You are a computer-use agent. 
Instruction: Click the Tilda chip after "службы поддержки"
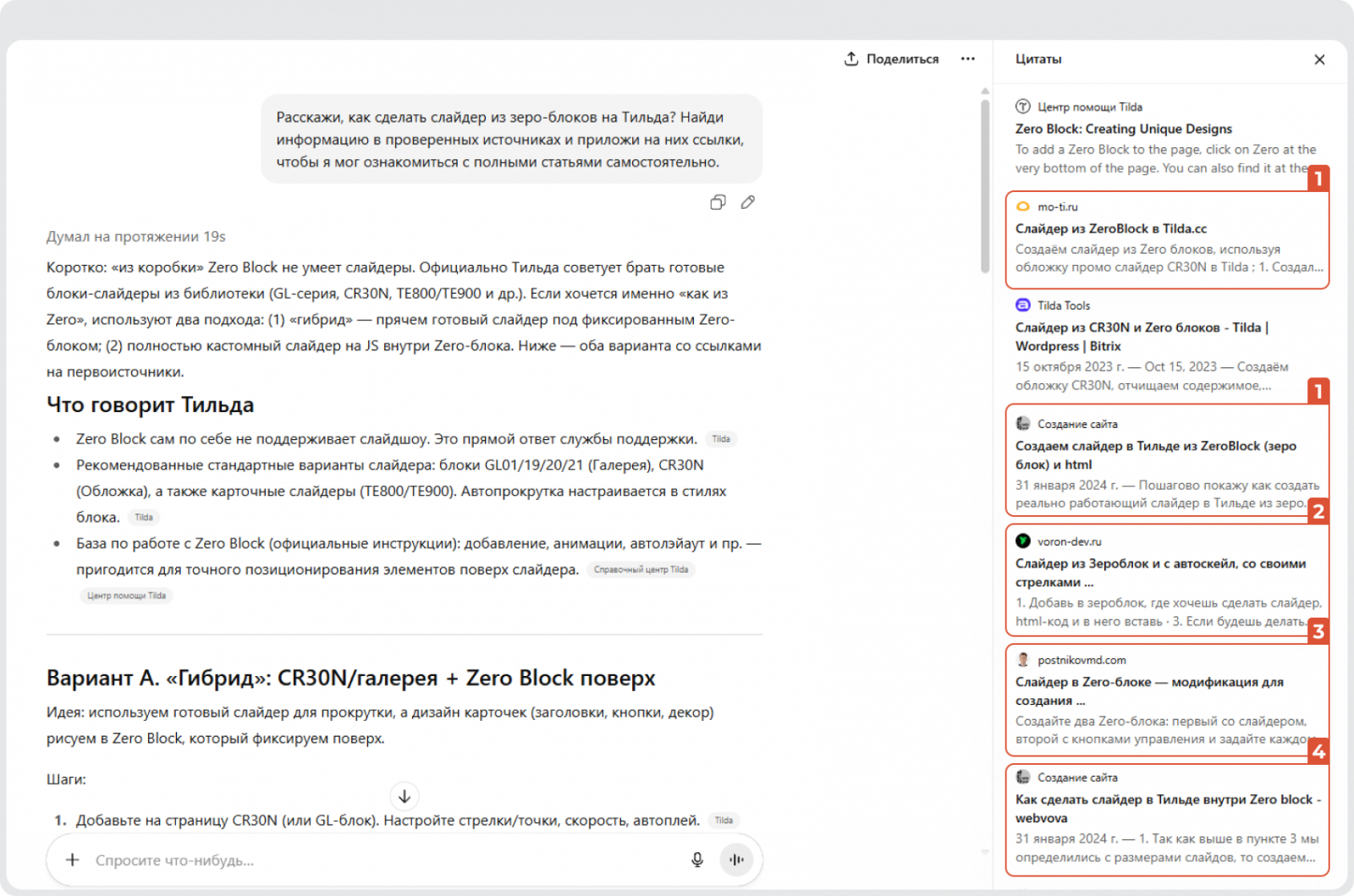click(721, 439)
